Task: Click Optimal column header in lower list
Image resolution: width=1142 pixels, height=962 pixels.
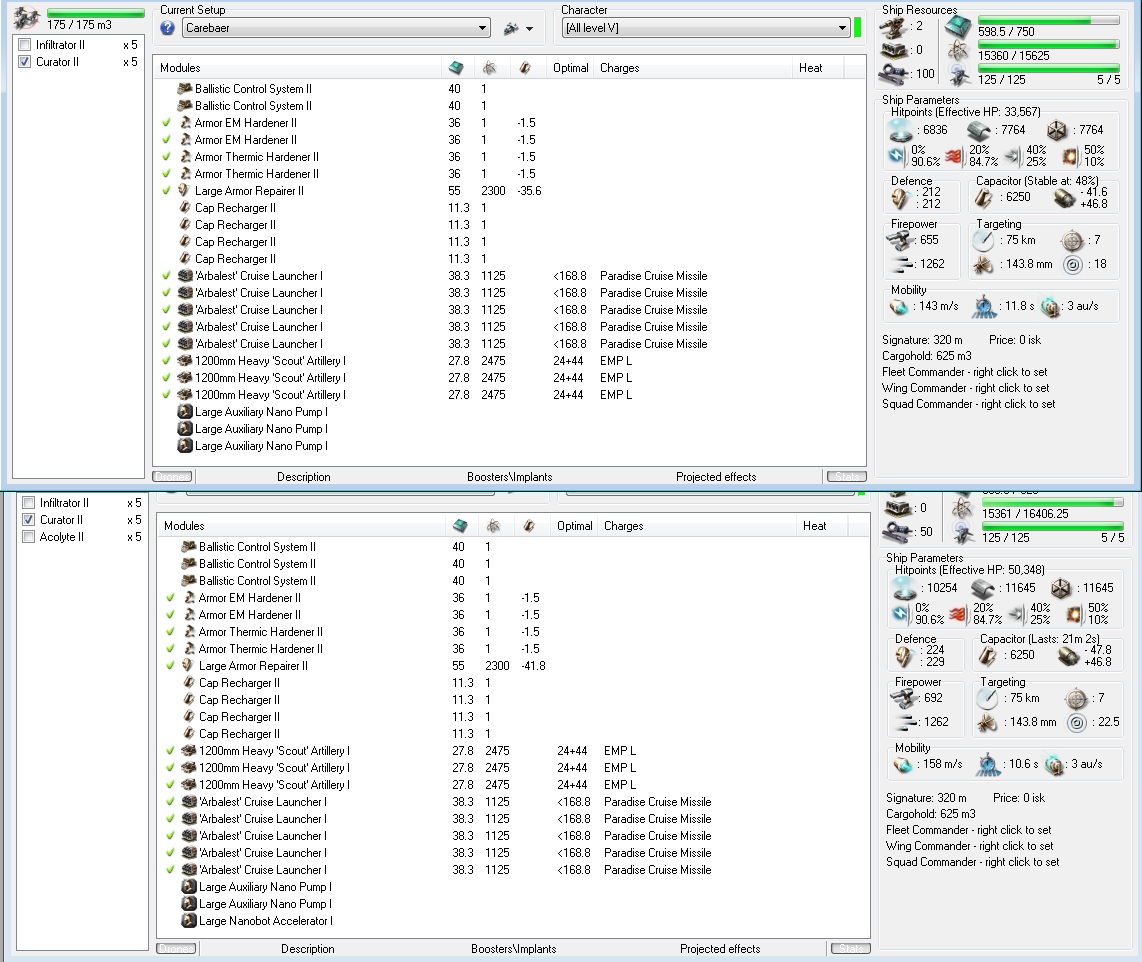Action: click(575, 526)
